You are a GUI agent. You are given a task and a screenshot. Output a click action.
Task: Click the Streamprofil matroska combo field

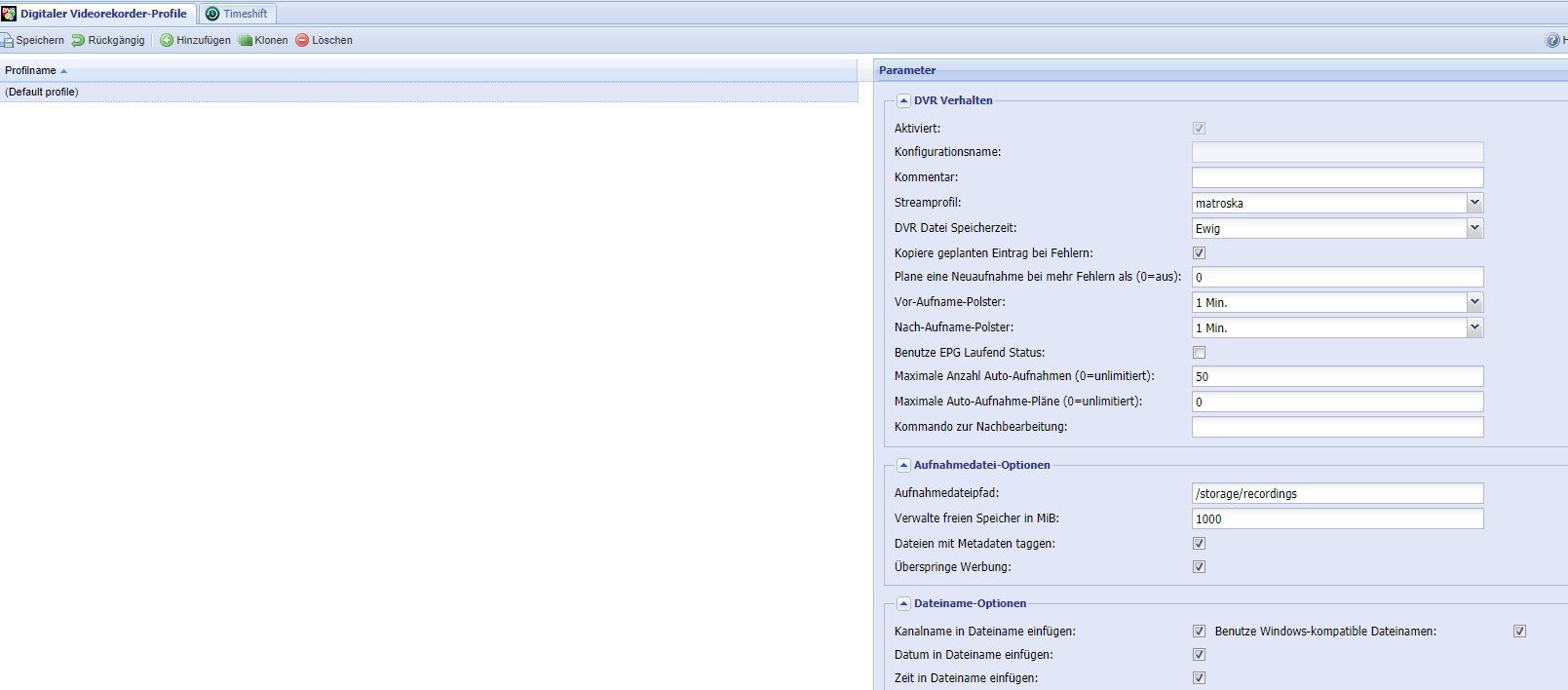click(1329, 203)
